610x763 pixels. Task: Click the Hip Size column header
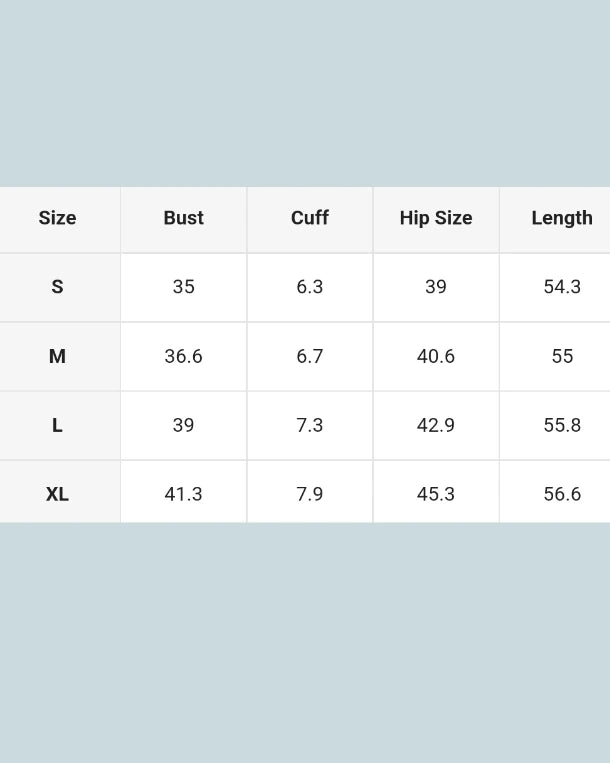[436, 218]
